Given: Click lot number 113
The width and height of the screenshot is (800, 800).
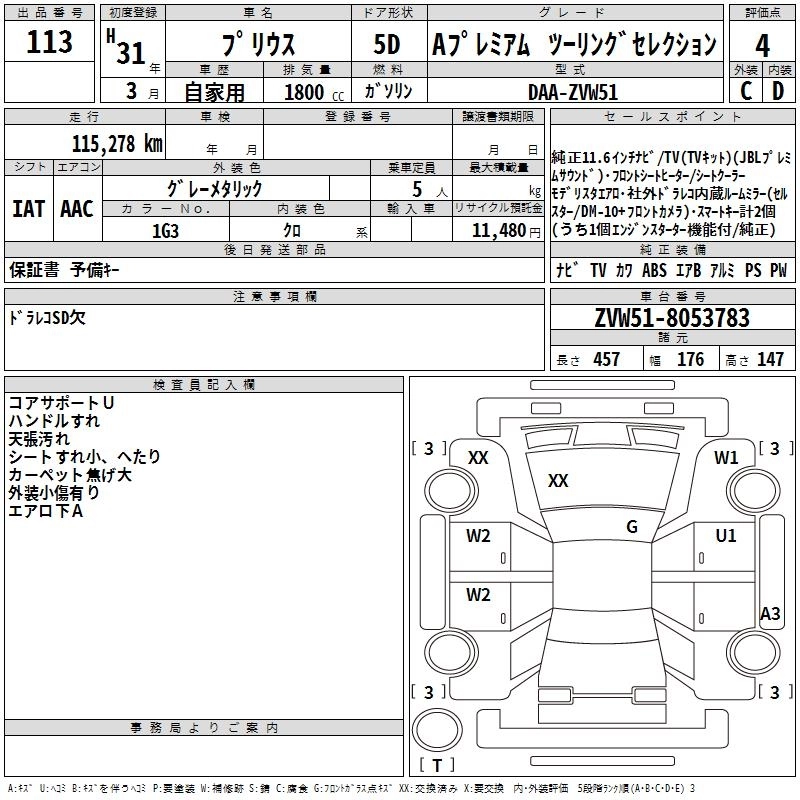Looking at the screenshot, I should (x=49, y=42).
